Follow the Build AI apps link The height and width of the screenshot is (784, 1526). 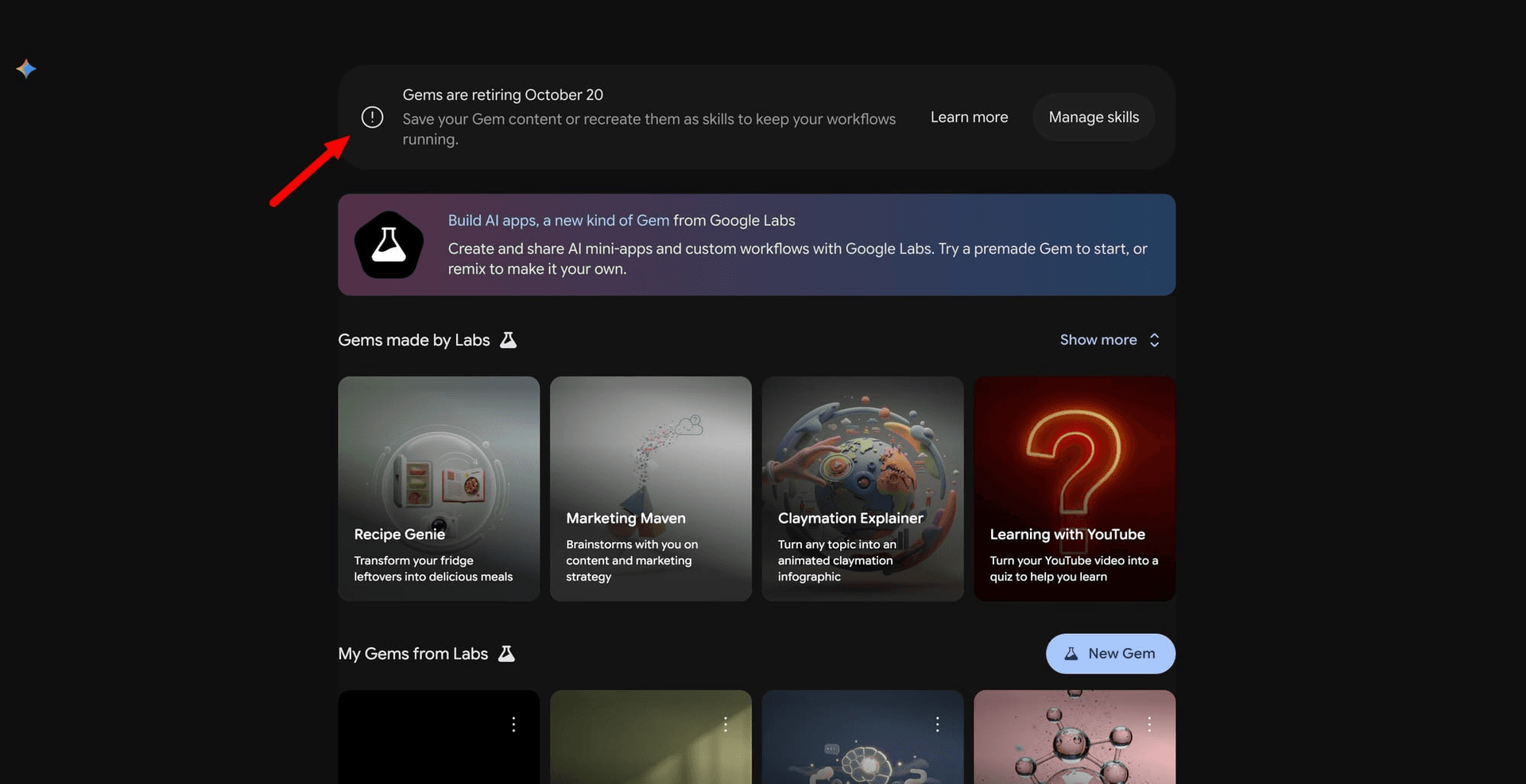coord(559,221)
